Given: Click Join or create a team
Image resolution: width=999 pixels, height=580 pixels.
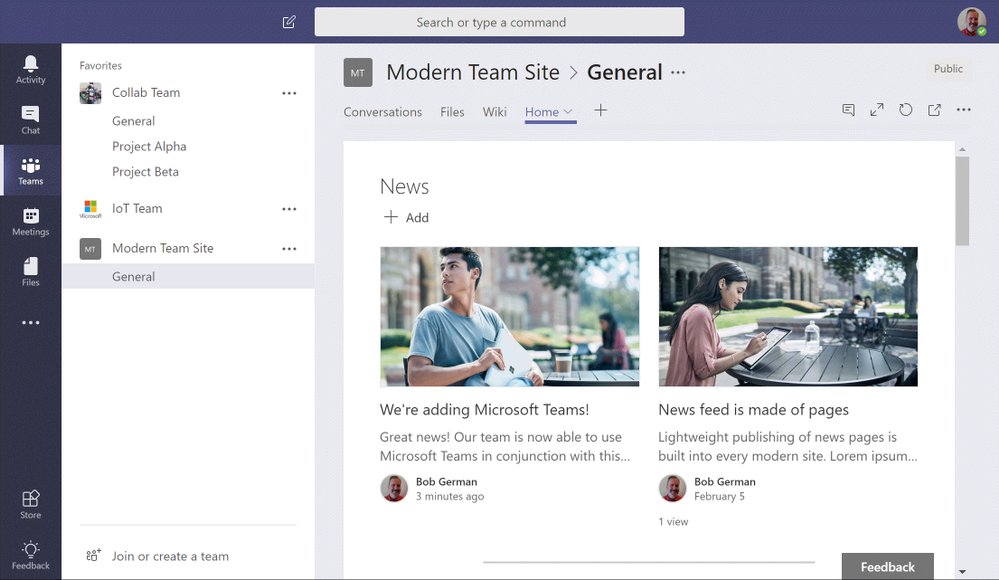Looking at the screenshot, I should pyautogui.click(x=170, y=556).
